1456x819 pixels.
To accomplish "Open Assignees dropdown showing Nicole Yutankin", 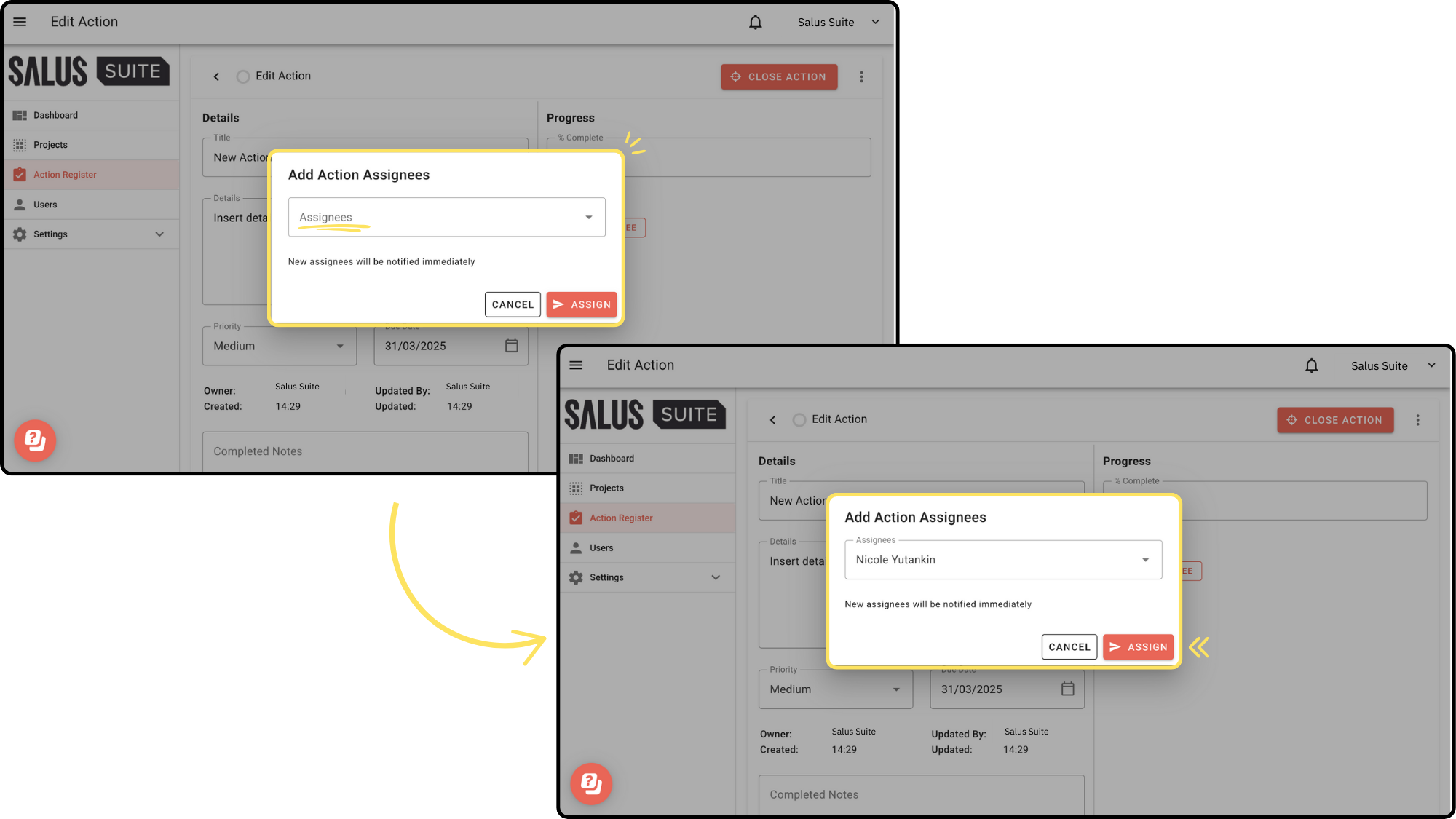I will [x=1002, y=560].
